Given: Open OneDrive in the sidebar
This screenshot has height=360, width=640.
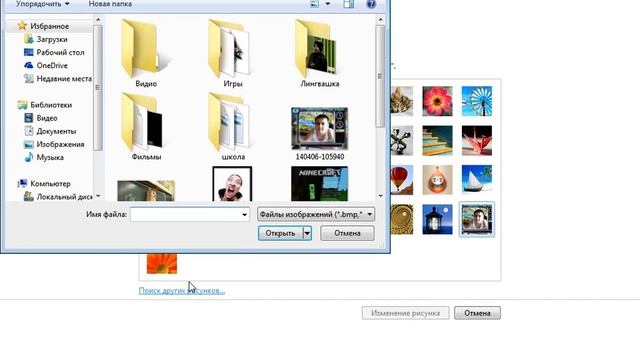Looking at the screenshot, I should pyautogui.click(x=52, y=65).
